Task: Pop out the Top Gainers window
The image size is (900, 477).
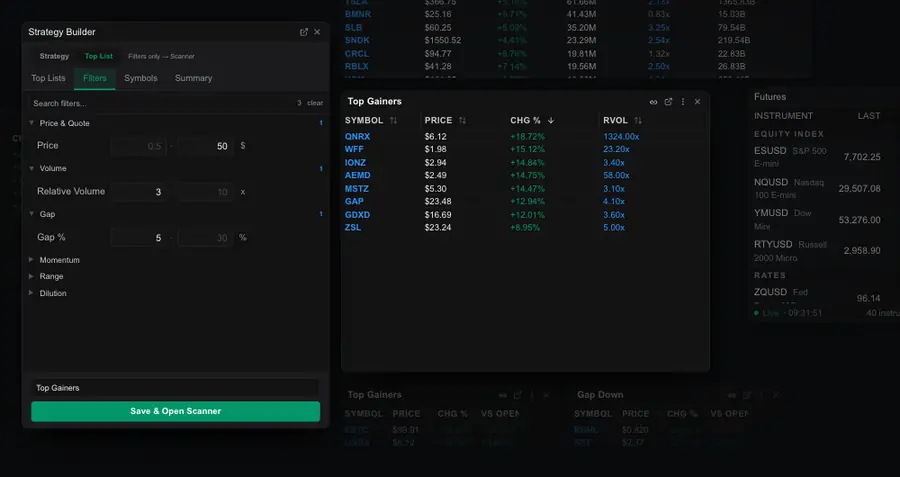Action: coord(668,102)
